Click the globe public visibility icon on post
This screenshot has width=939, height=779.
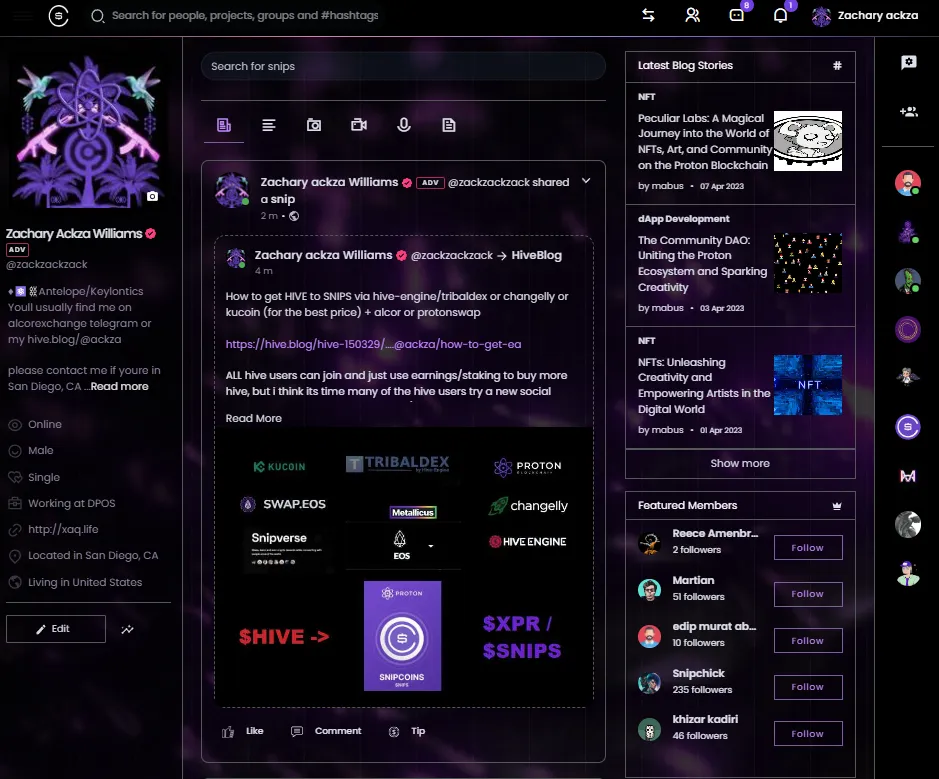[294, 216]
